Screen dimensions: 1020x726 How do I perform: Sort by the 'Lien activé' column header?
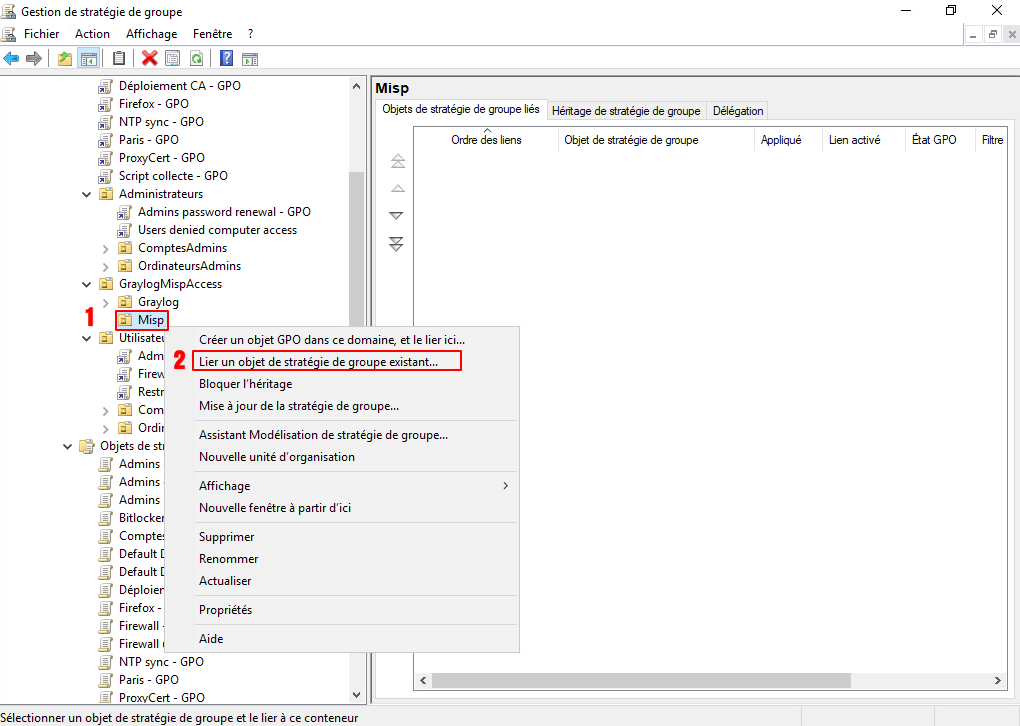click(x=854, y=140)
